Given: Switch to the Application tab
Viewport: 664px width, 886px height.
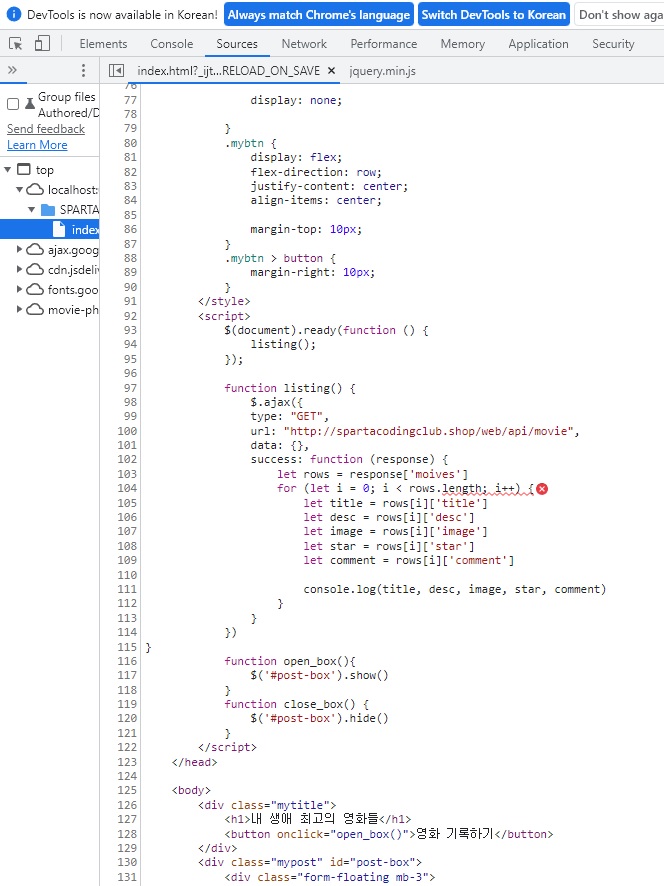Looking at the screenshot, I should tap(539, 44).
